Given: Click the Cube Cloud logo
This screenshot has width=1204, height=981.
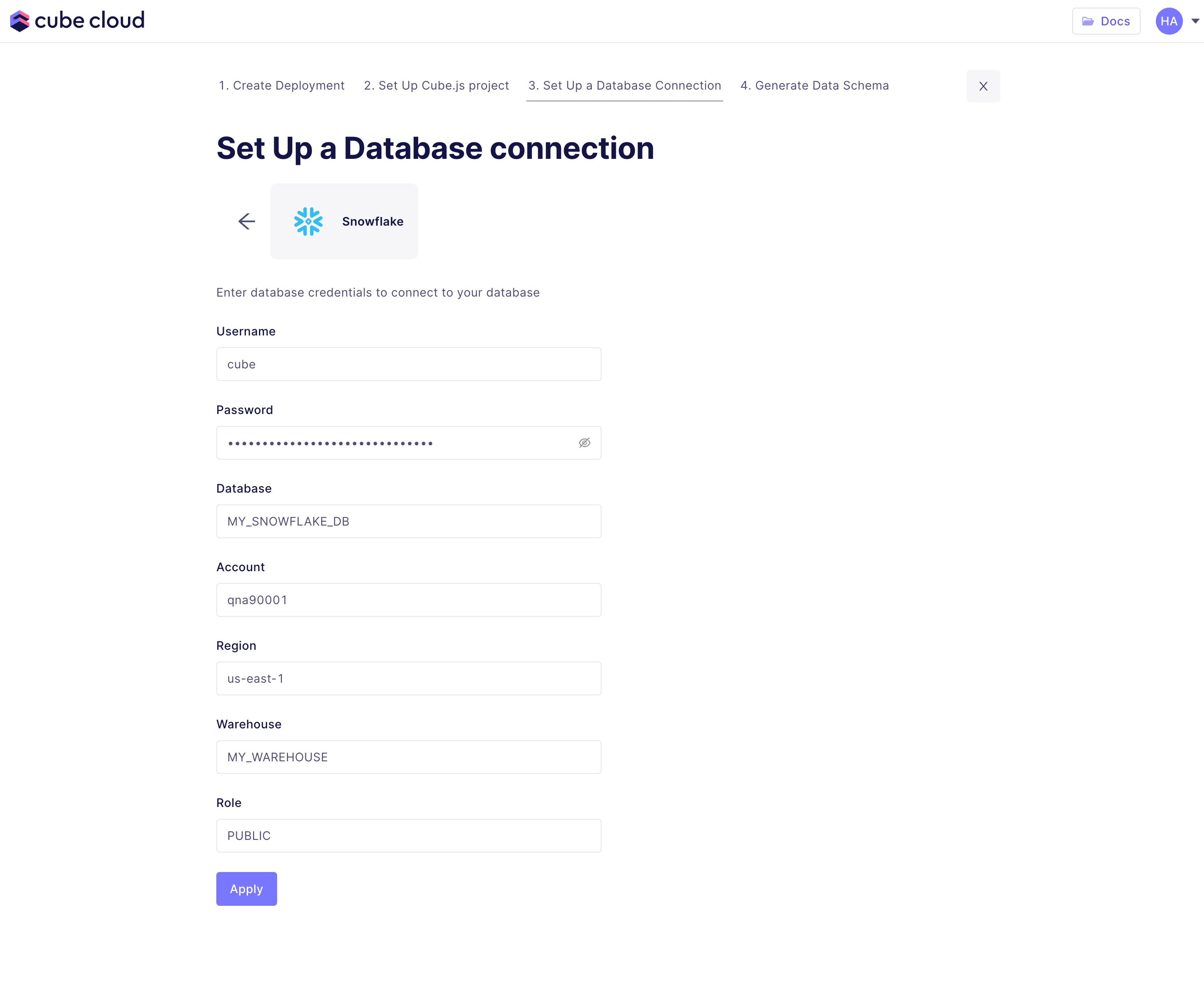Looking at the screenshot, I should (x=77, y=21).
